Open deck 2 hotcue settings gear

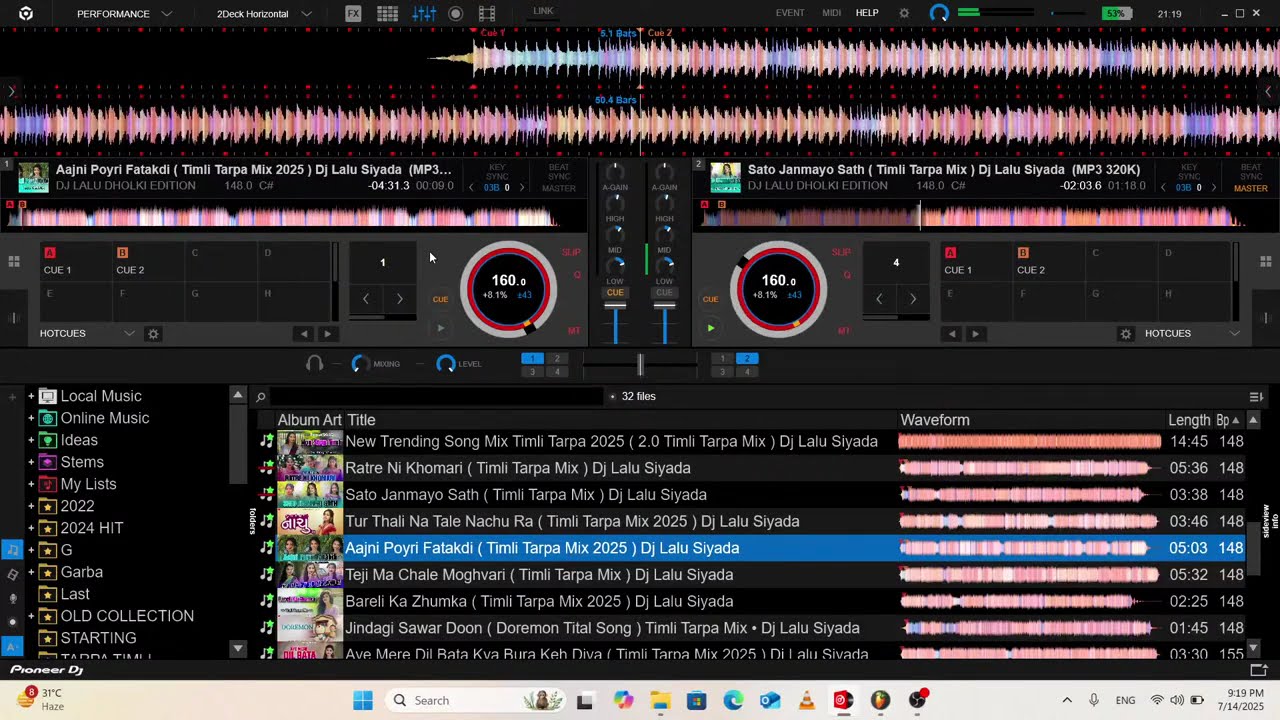(x=1126, y=334)
